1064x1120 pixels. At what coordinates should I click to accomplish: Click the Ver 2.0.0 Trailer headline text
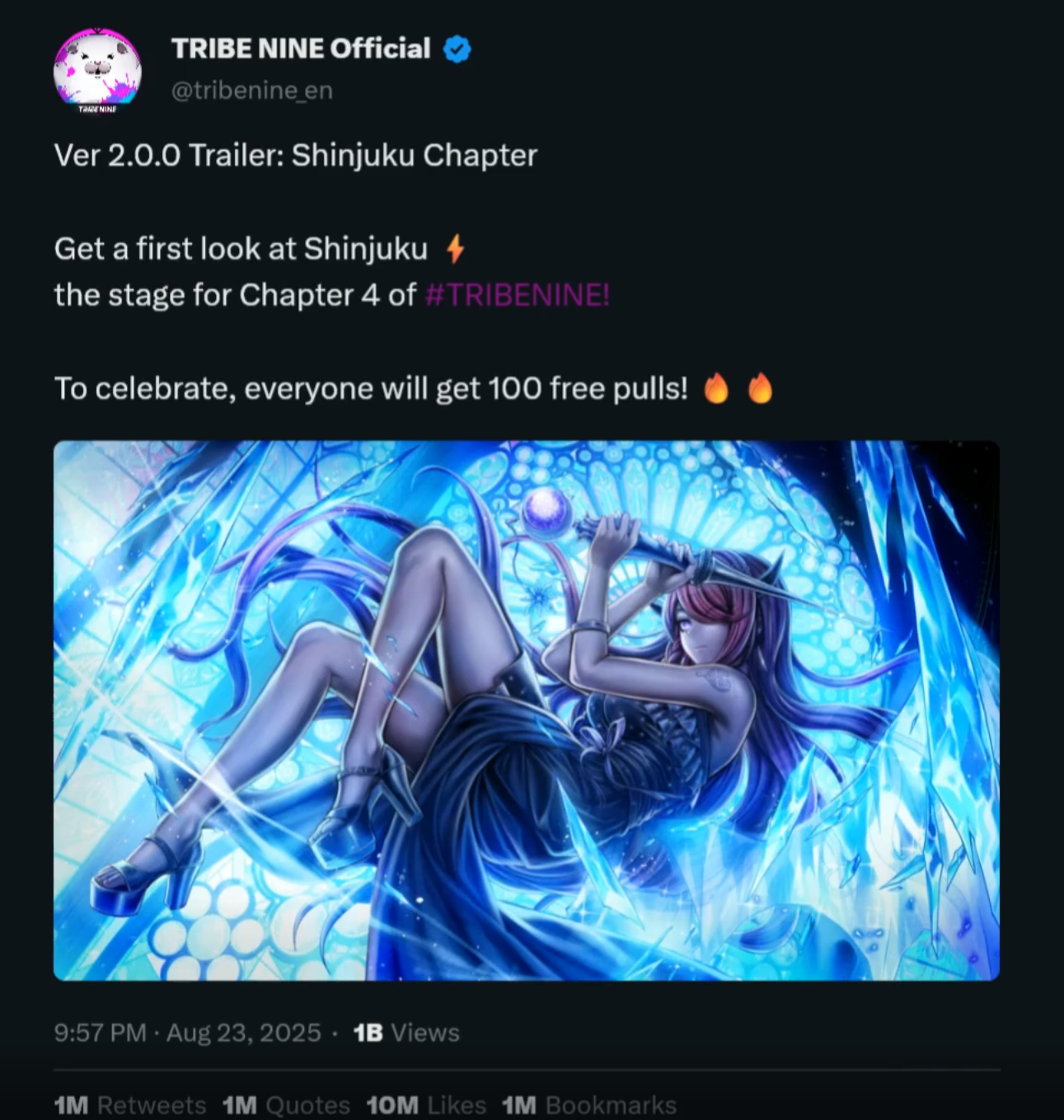(x=296, y=155)
